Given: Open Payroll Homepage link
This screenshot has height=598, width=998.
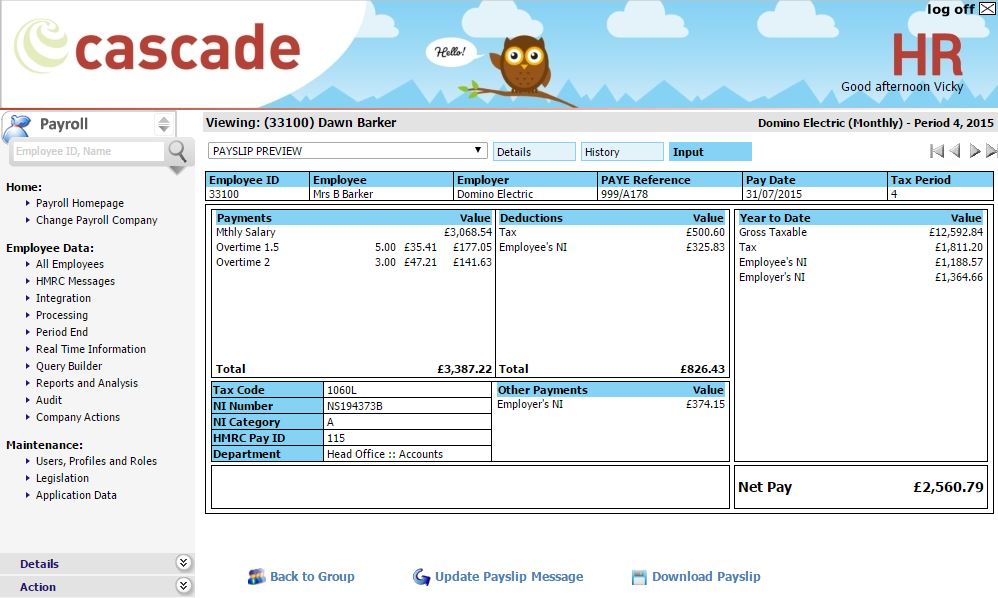Looking at the screenshot, I should pyautogui.click(x=80, y=203).
